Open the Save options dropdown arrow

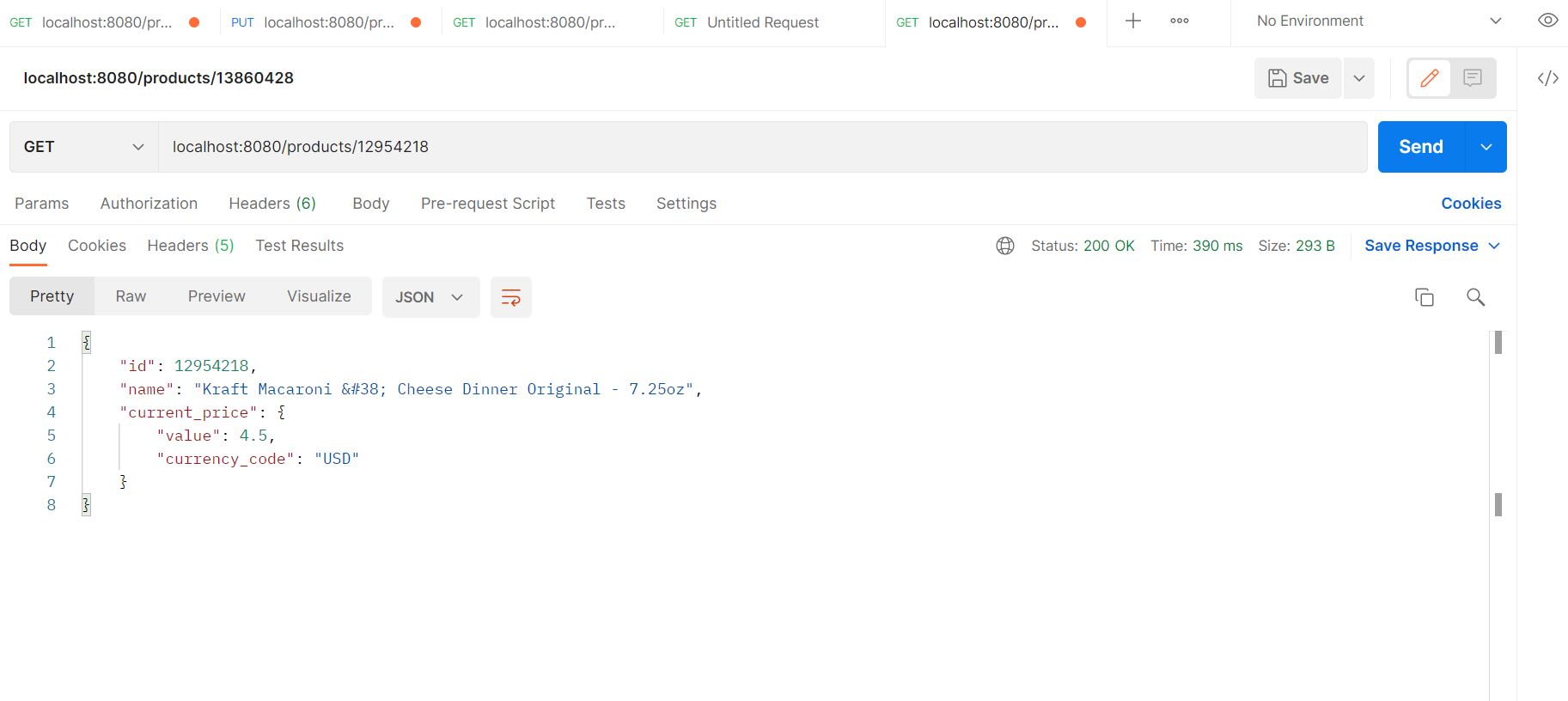1359,78
